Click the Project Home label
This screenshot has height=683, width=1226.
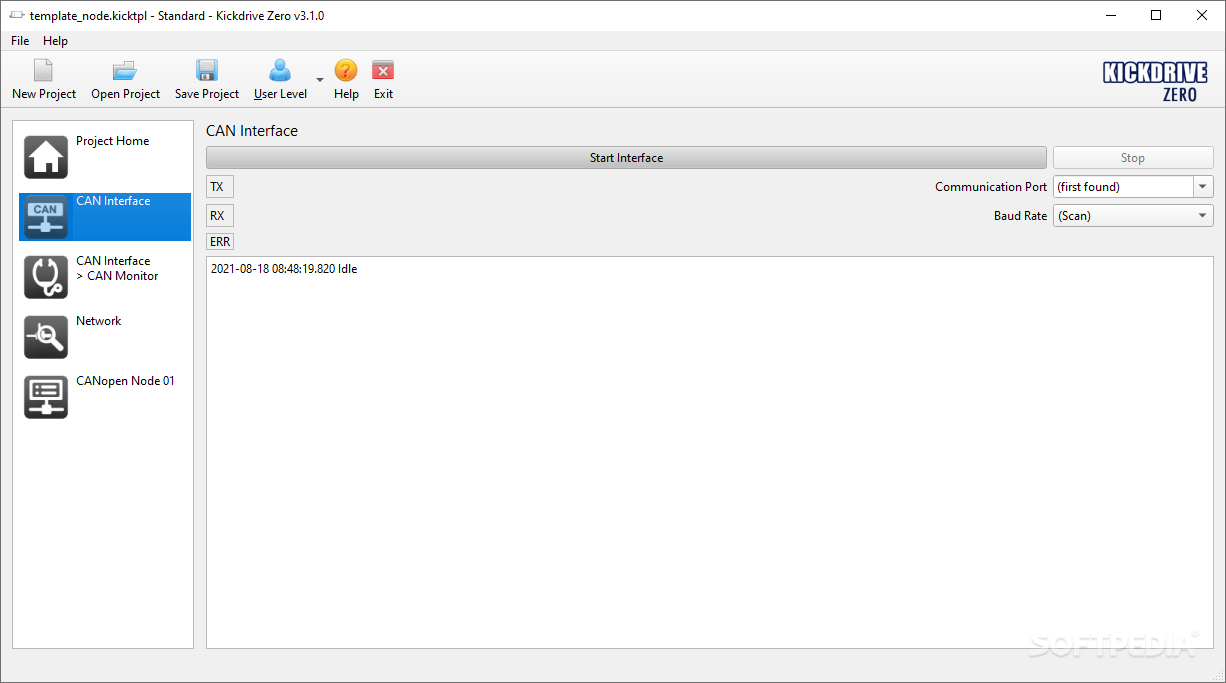coord(113,141)
